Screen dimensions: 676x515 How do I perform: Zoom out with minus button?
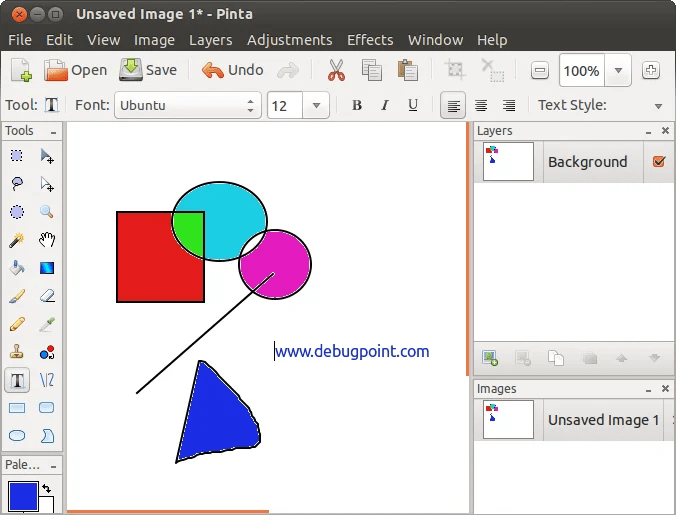click(540, 70)
